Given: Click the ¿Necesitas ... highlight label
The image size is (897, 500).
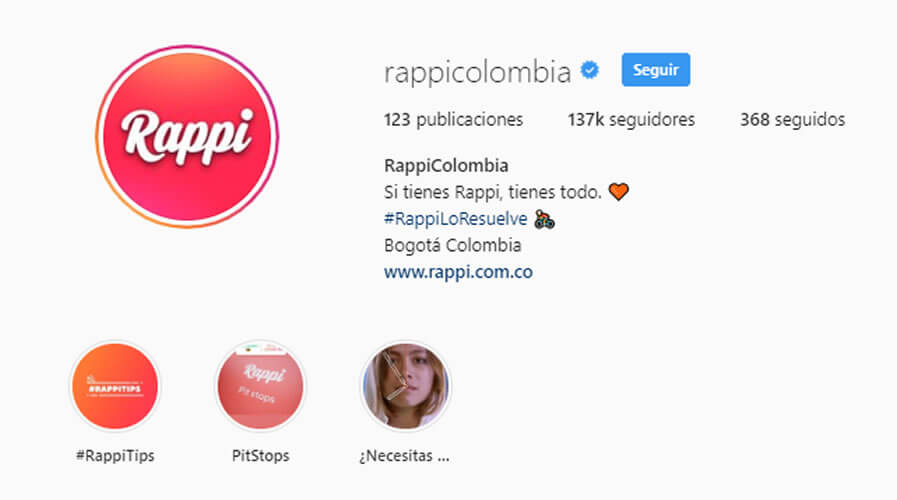Looking at the screenshot, I should (404, 456).
